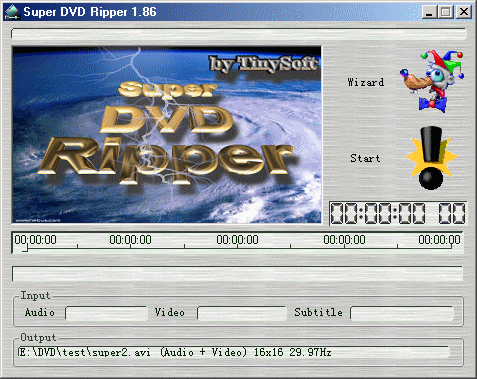
Task: Click the second 00:00:00 timeline marker
Action: coord(130,240)
